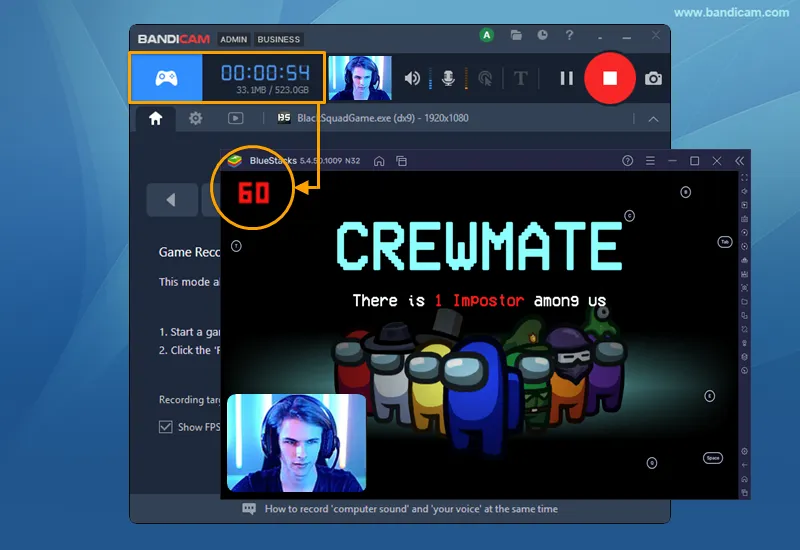Click the Space key overlay in game
The height and width of the screenshot is (550, 800).
pos(713,458)
